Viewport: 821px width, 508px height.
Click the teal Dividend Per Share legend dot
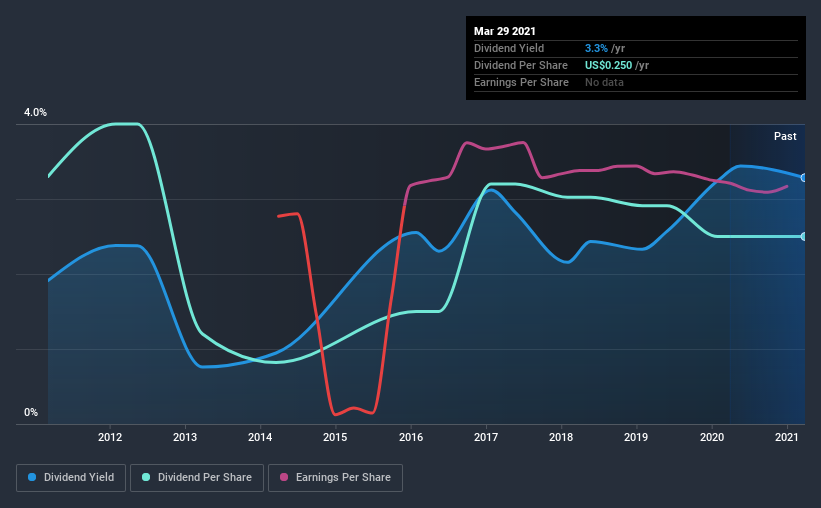click(x=146, y=477)
